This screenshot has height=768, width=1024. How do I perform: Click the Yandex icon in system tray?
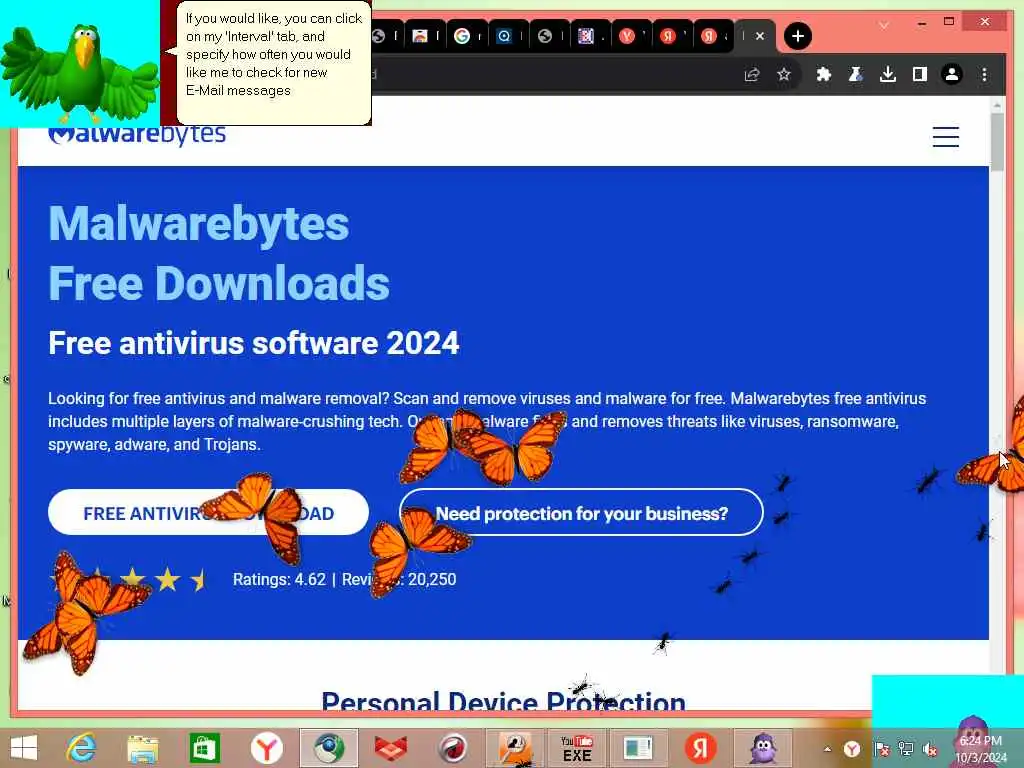[x=852, y=749]
